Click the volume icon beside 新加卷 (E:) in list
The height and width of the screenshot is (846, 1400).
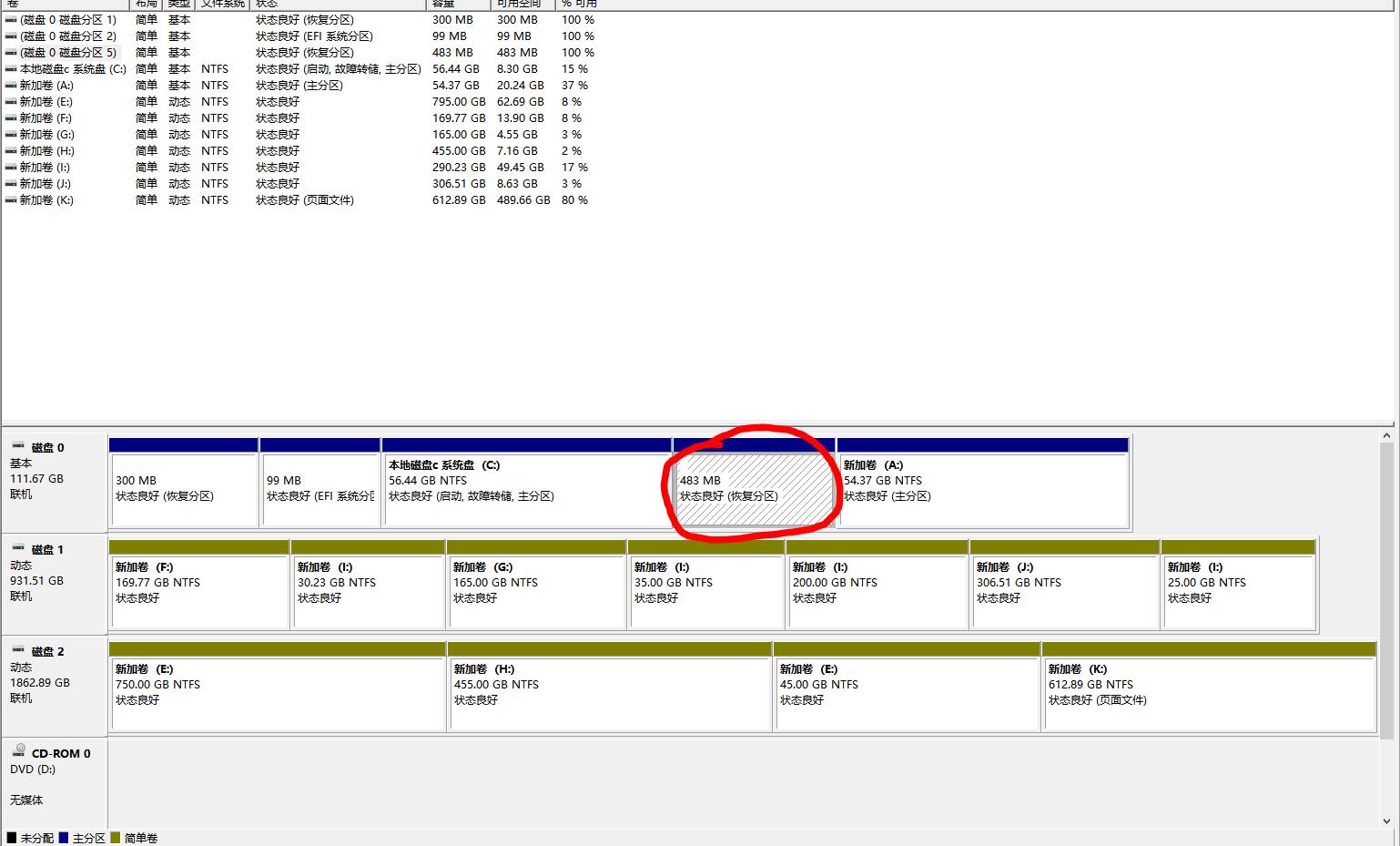[x=11, y=101]
